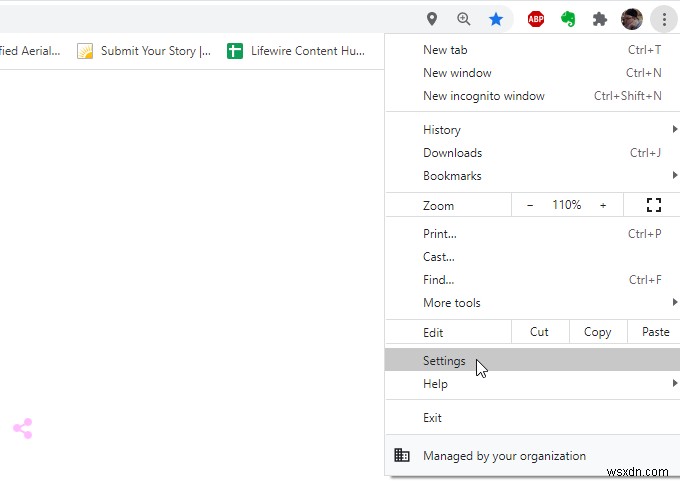
Task: Increase zoom with the plus button
Action: (603, 205)
